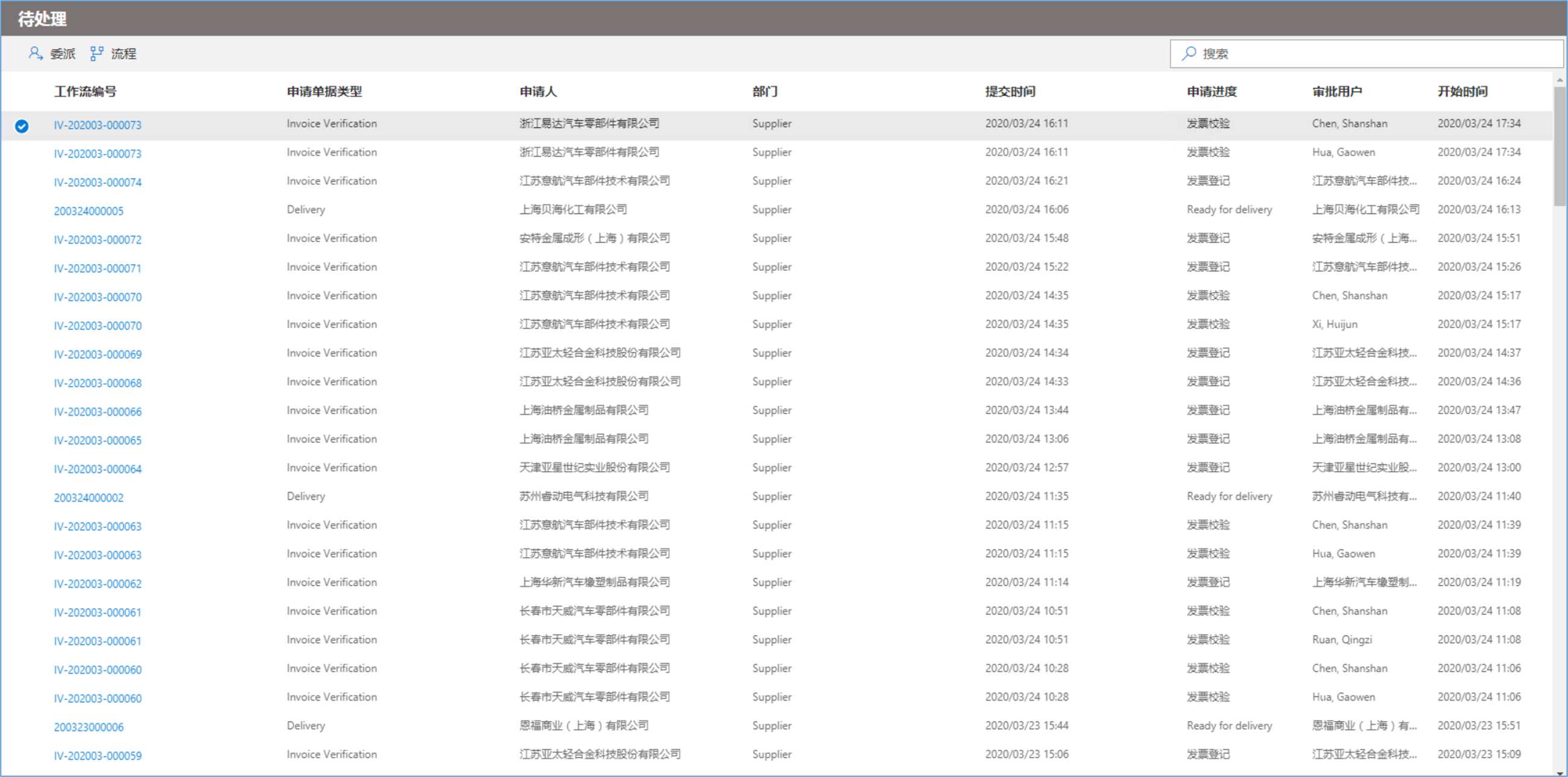Open workflow IV-202003-000062
The height and width of the screenshot is (777, 1568).
coord(97,583)
